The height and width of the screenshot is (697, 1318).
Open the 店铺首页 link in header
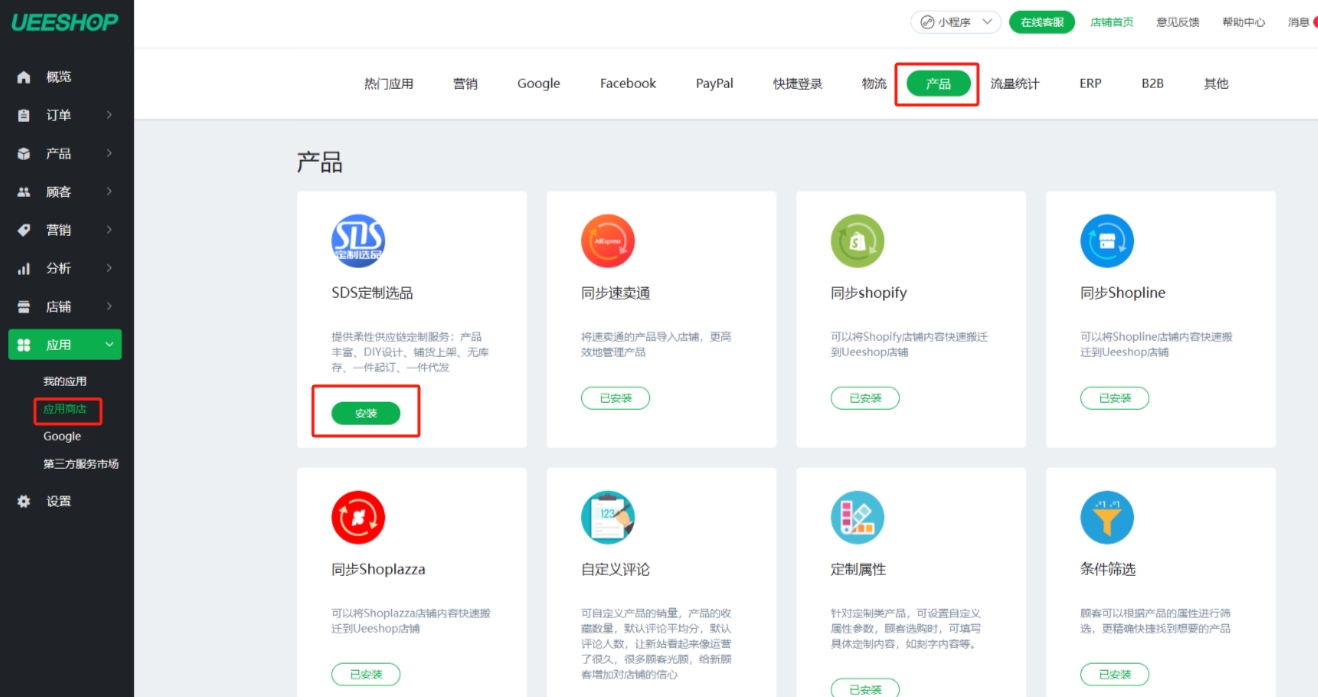click(1112, 22)
